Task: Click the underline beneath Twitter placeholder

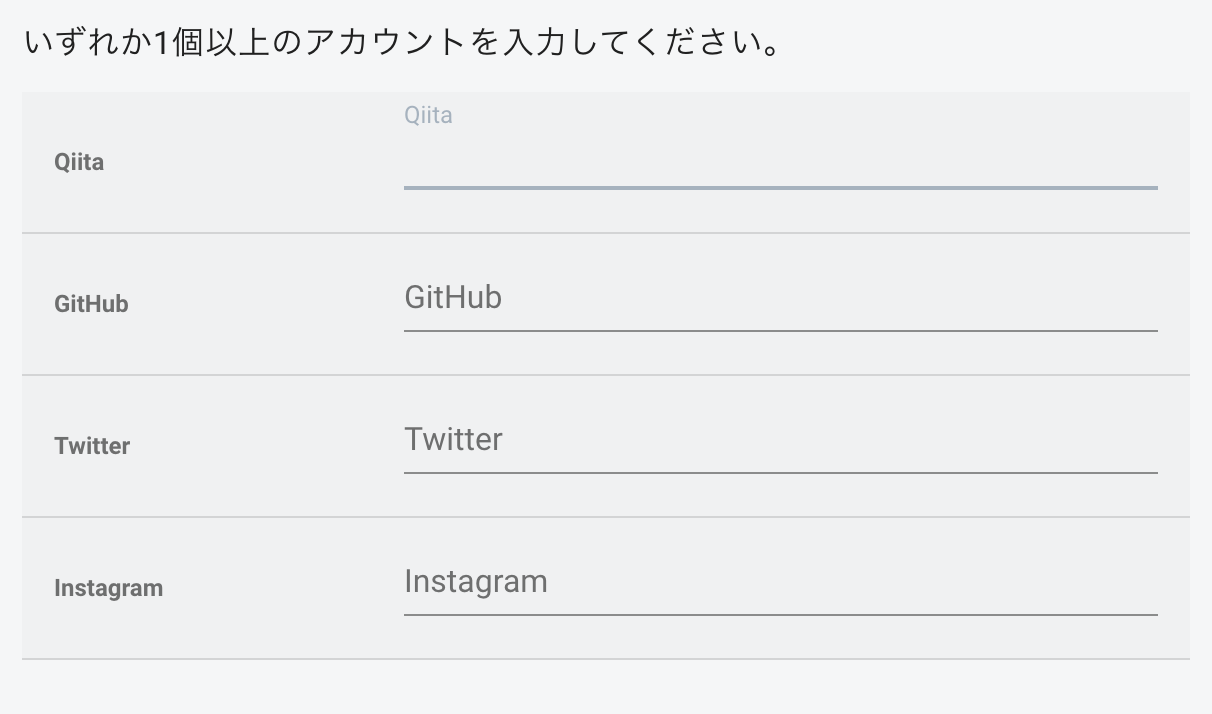Action: [x=780, y=472]
